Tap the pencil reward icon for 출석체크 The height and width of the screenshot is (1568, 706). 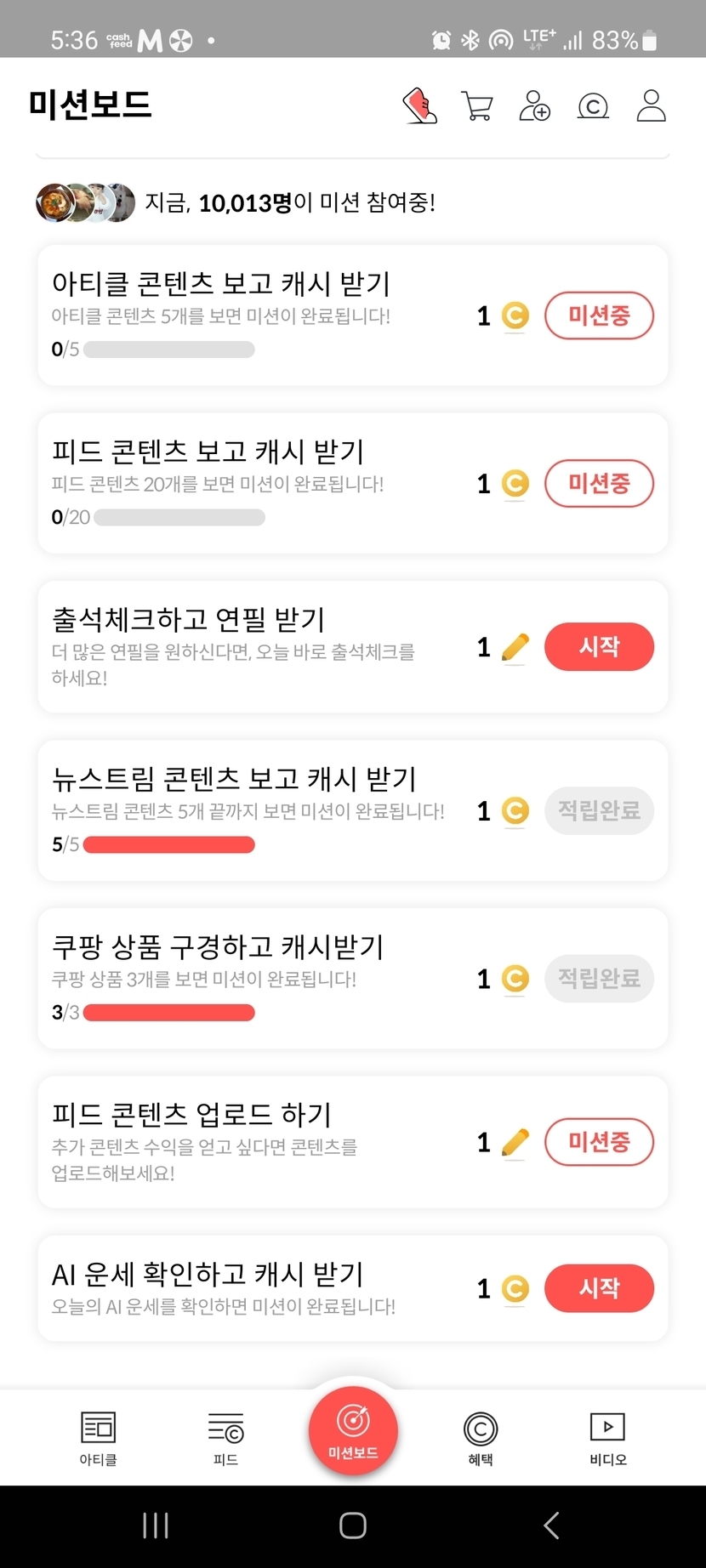click(515, 648)
